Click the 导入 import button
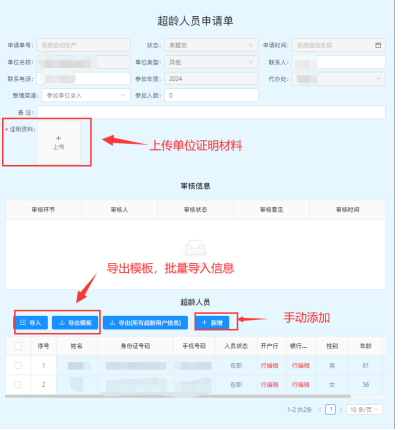Viewport: 404px width, 430px height. pos(31,323)
